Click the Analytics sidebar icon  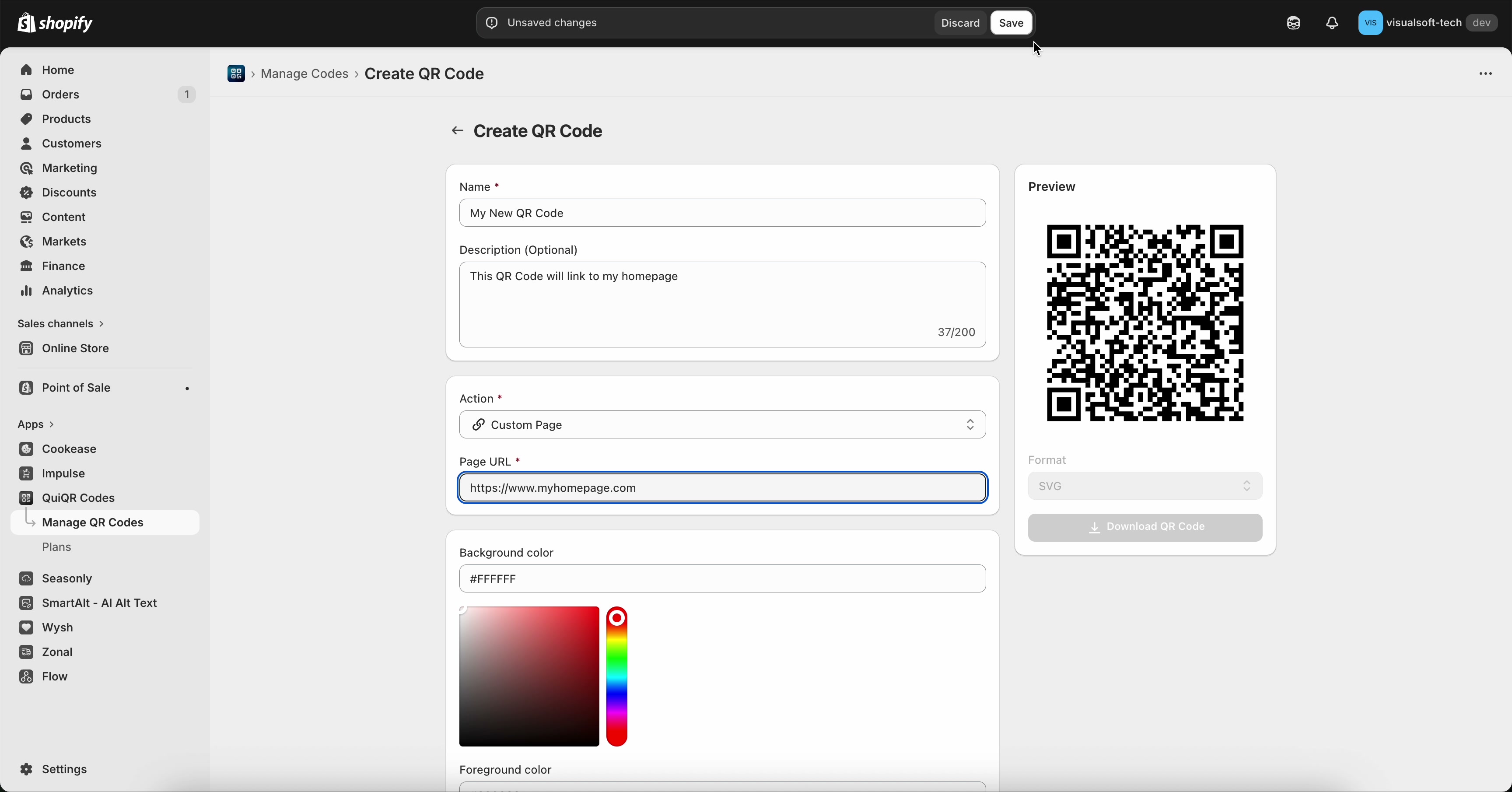click(26, 291)
